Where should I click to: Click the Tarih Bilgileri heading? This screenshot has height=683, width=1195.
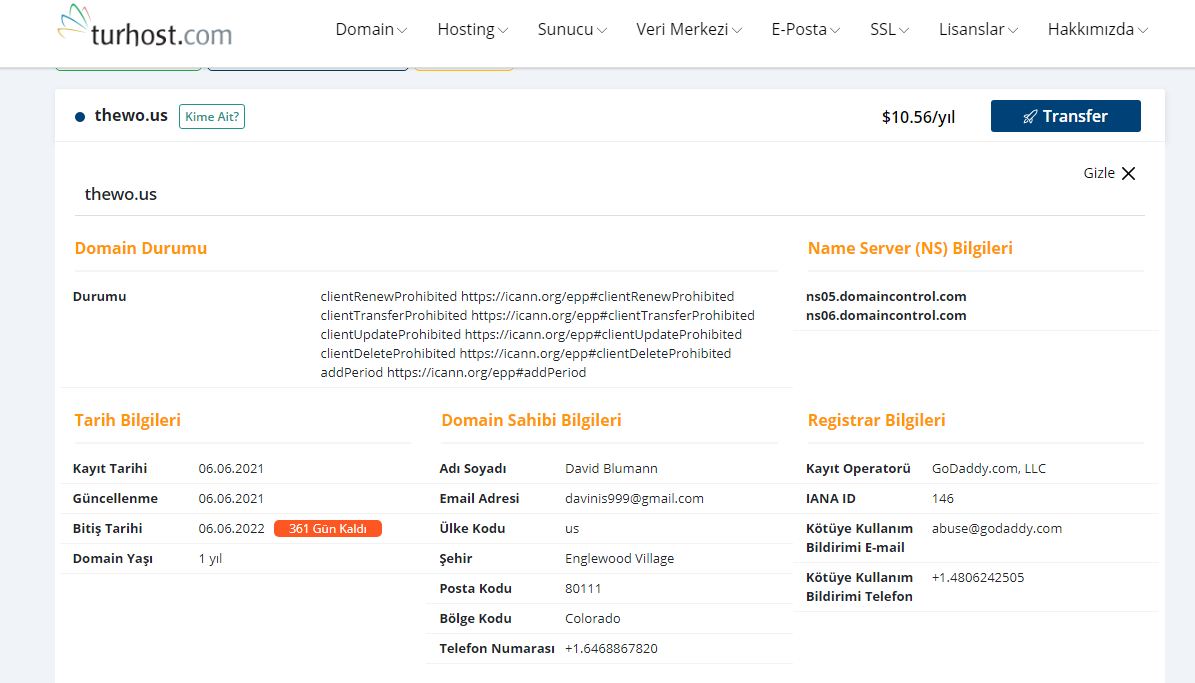click(x=127, y=421)
